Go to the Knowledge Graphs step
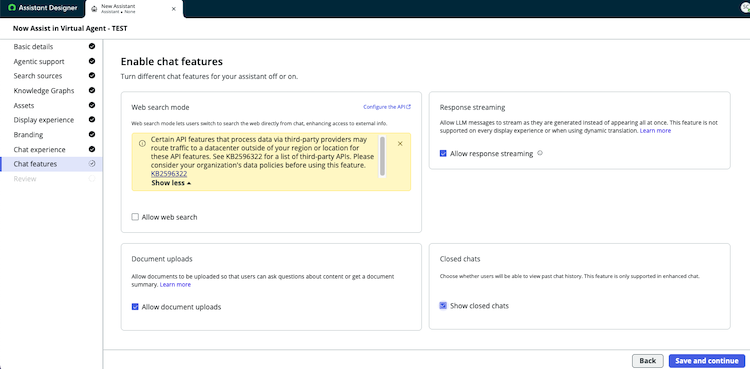Viewport: 750px width, 369px height. pyautogui.click(x=51, y=90)
